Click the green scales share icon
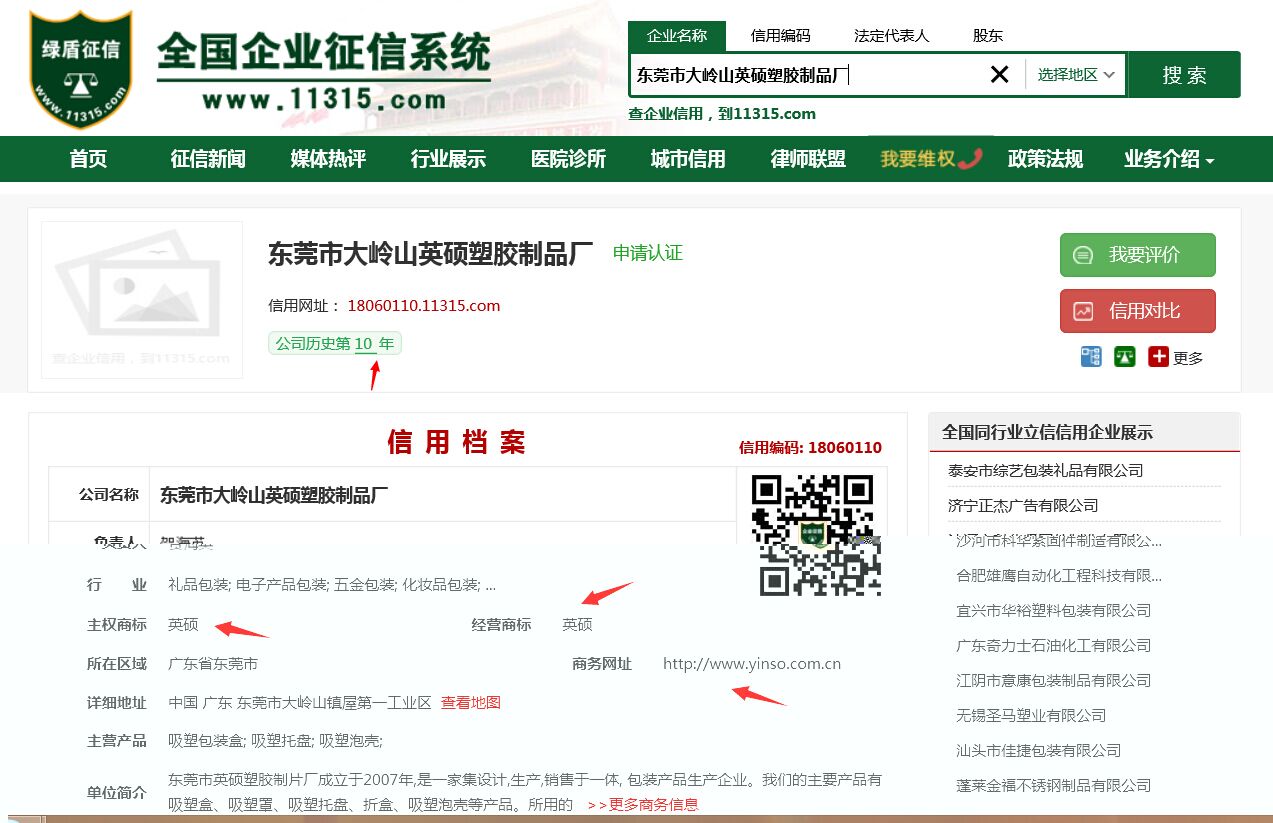The image size is (1273, 823). click(x=1124, y=357)
